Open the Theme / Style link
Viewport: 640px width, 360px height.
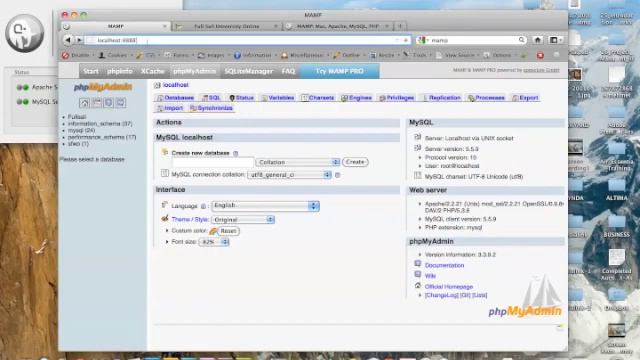pos(190,220)
